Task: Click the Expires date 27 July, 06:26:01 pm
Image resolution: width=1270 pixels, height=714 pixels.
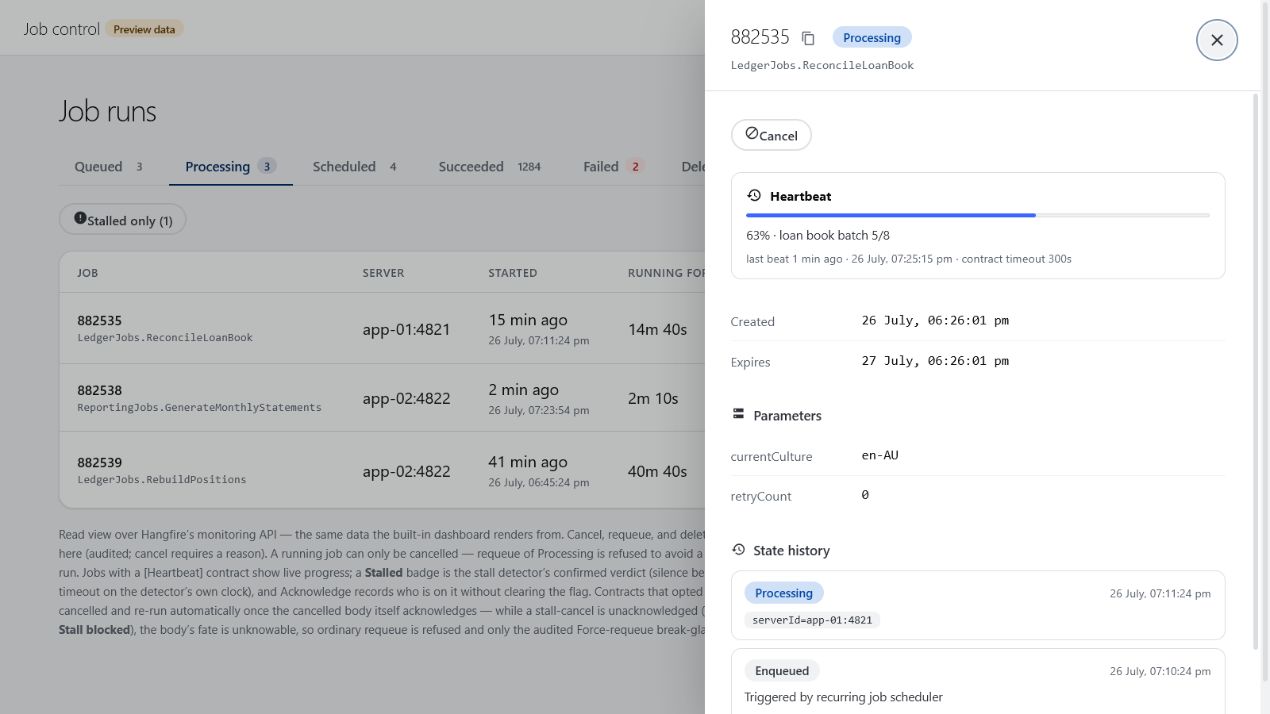Action: pos(935,361)
